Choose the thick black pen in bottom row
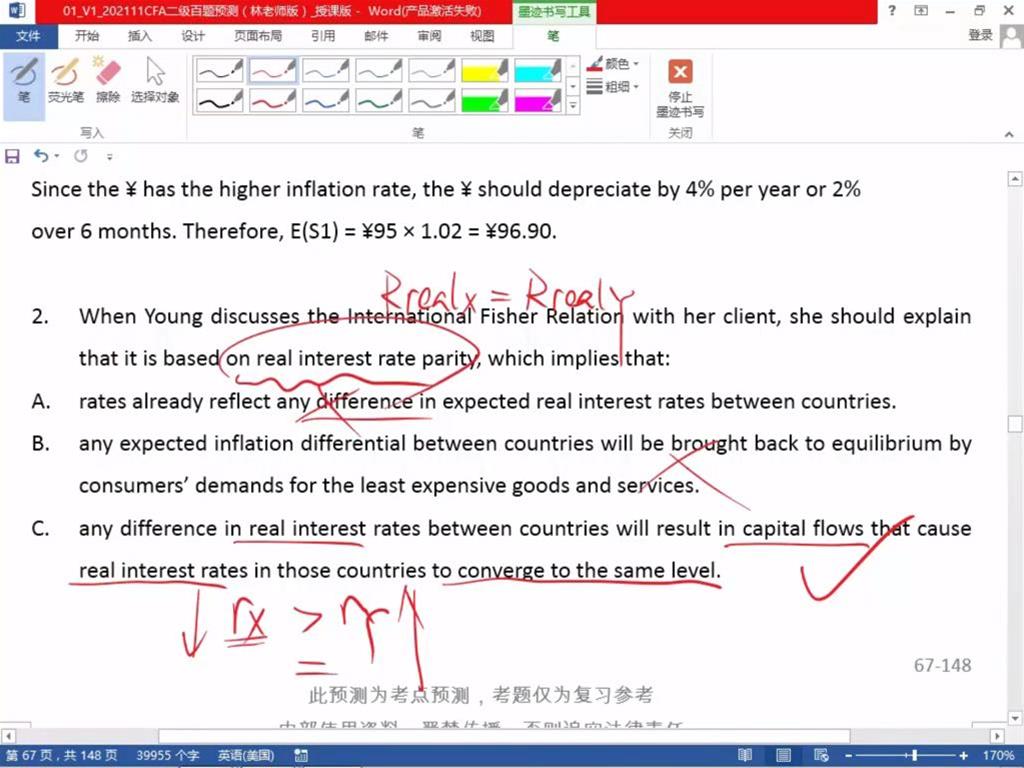The image size is (1024, 768). pyautogui.click(x=219, y=100)
